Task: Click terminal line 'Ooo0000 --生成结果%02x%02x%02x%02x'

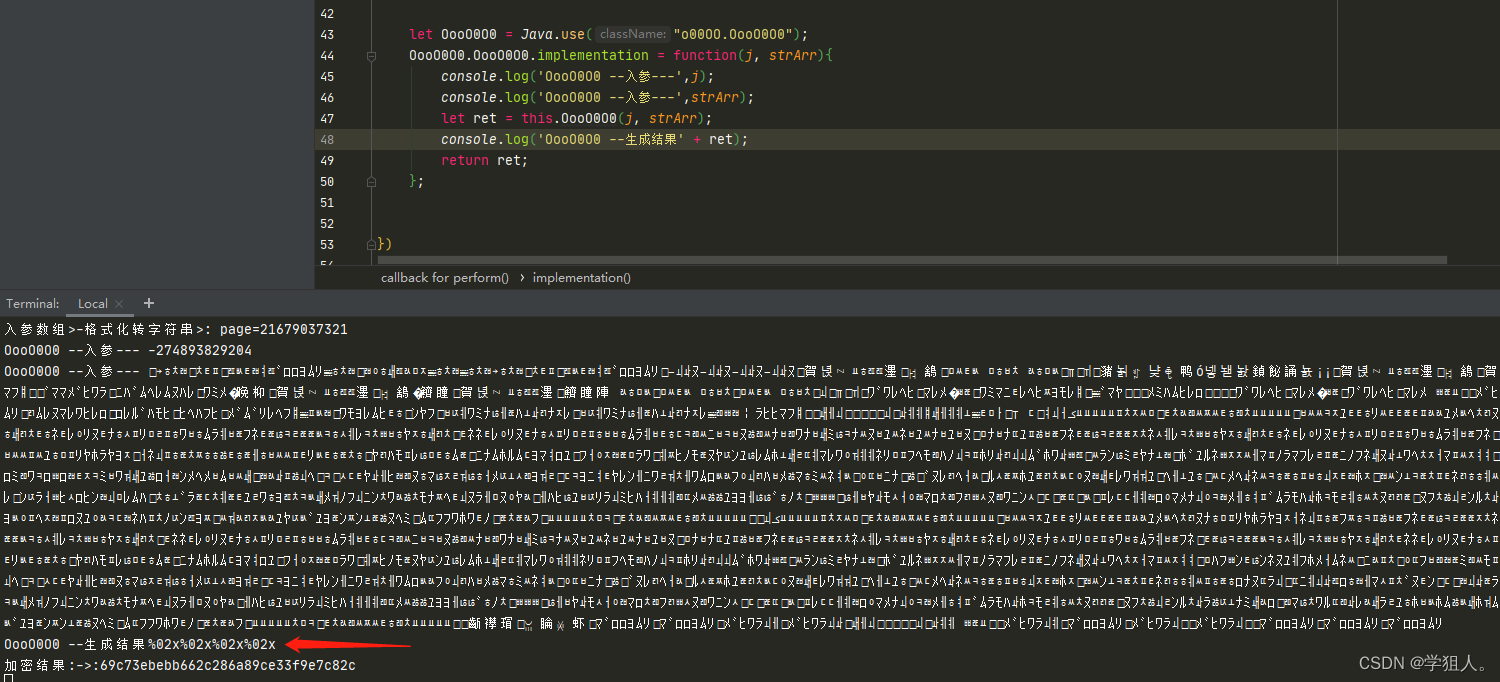Action: point(140,645)
